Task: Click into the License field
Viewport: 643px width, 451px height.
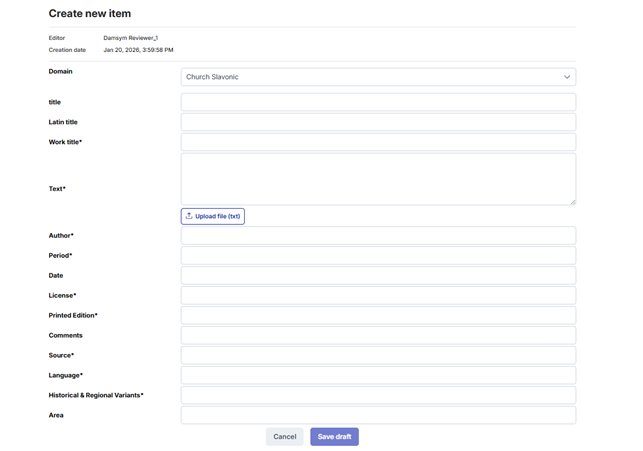Action: coord(378,296)
